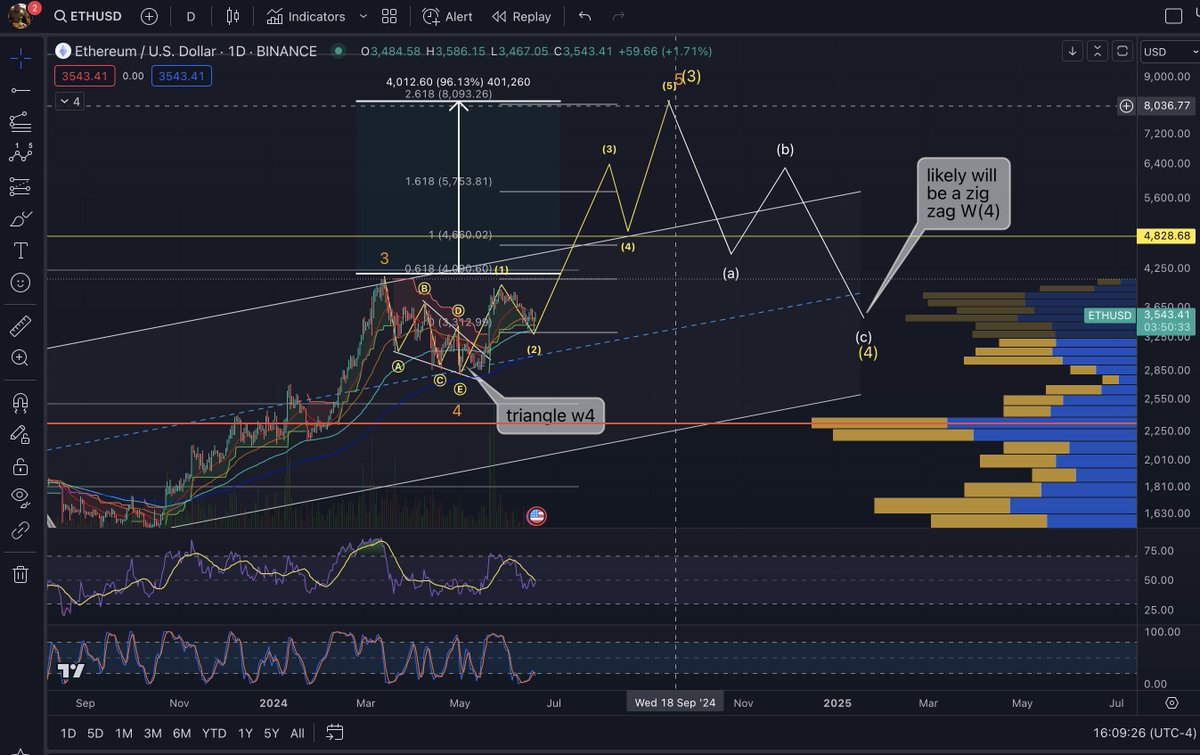Select the 5D time range
The height and width of the screenshot is (755, 1200).
click(x=95, y=733)
